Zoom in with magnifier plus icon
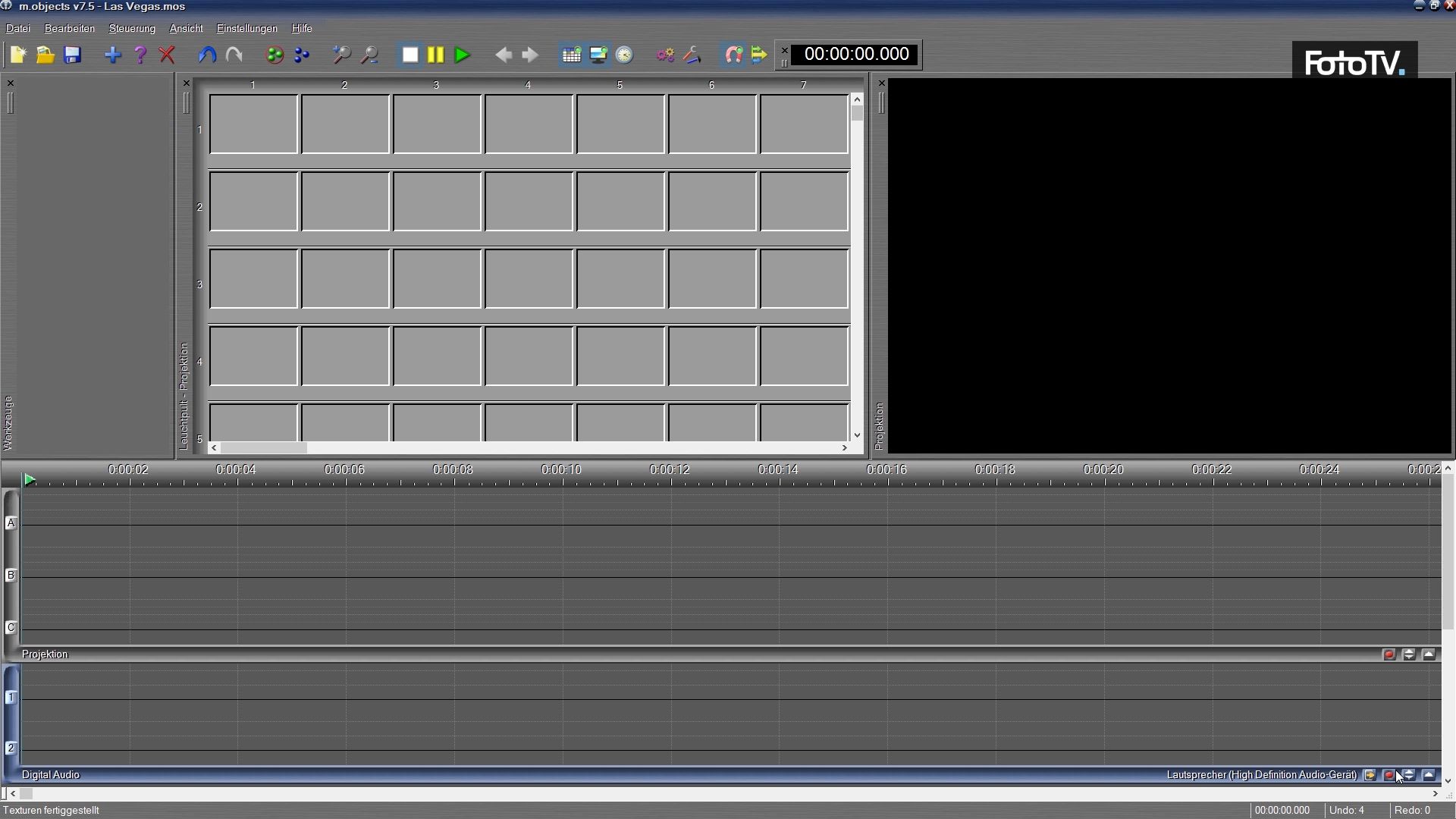This screenshot has height=819, width=1456. (x=342, y=55)
